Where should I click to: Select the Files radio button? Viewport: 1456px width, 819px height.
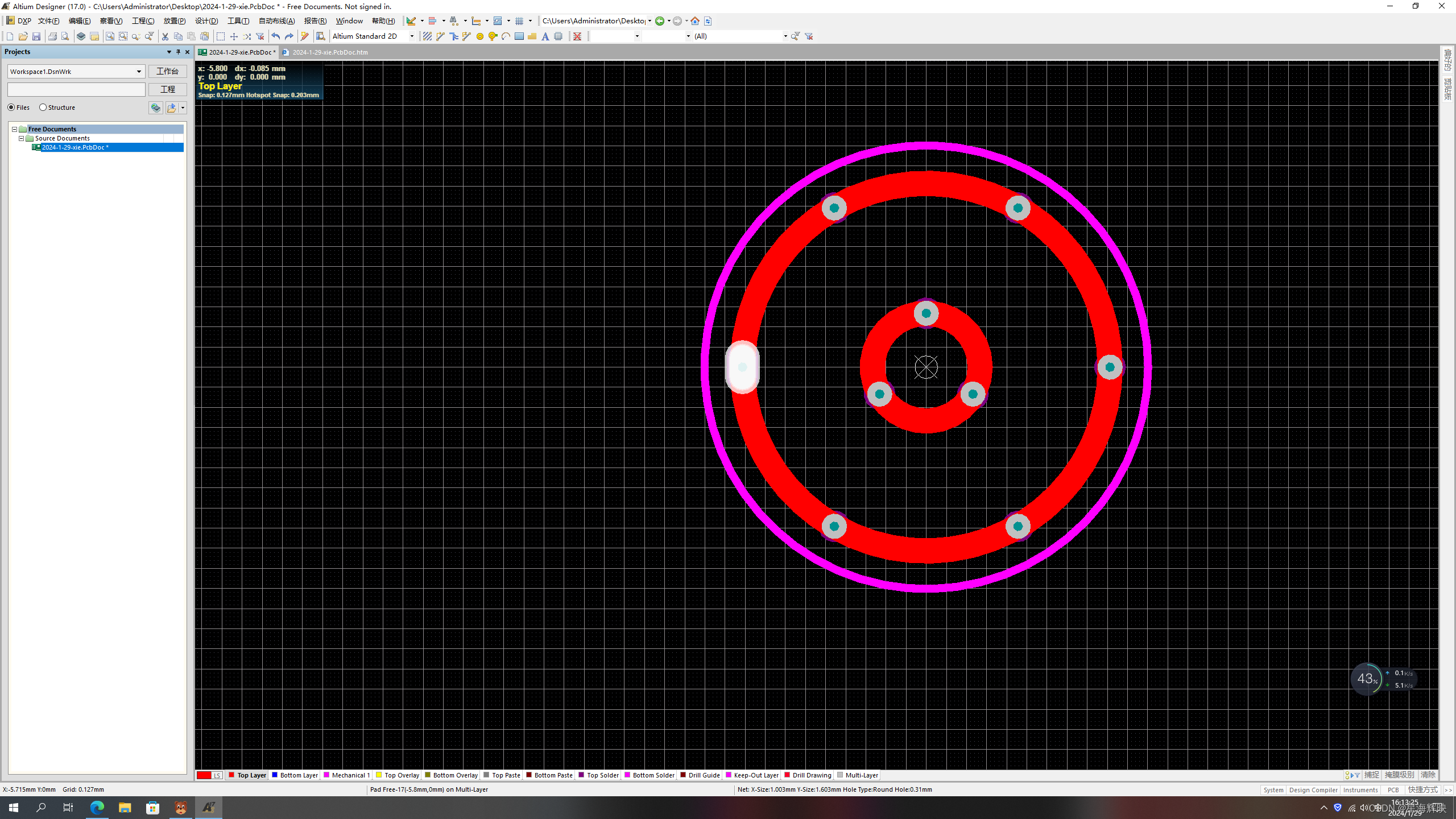[x=11, y=107]
